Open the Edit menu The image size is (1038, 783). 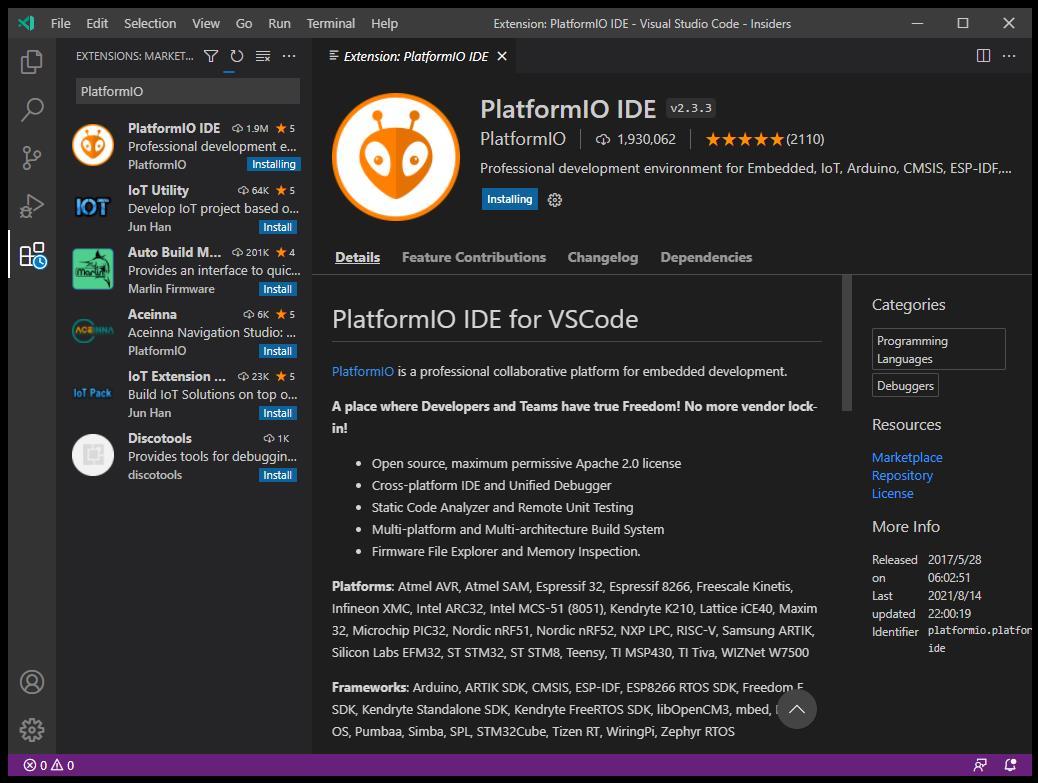[x=97, y=24]
